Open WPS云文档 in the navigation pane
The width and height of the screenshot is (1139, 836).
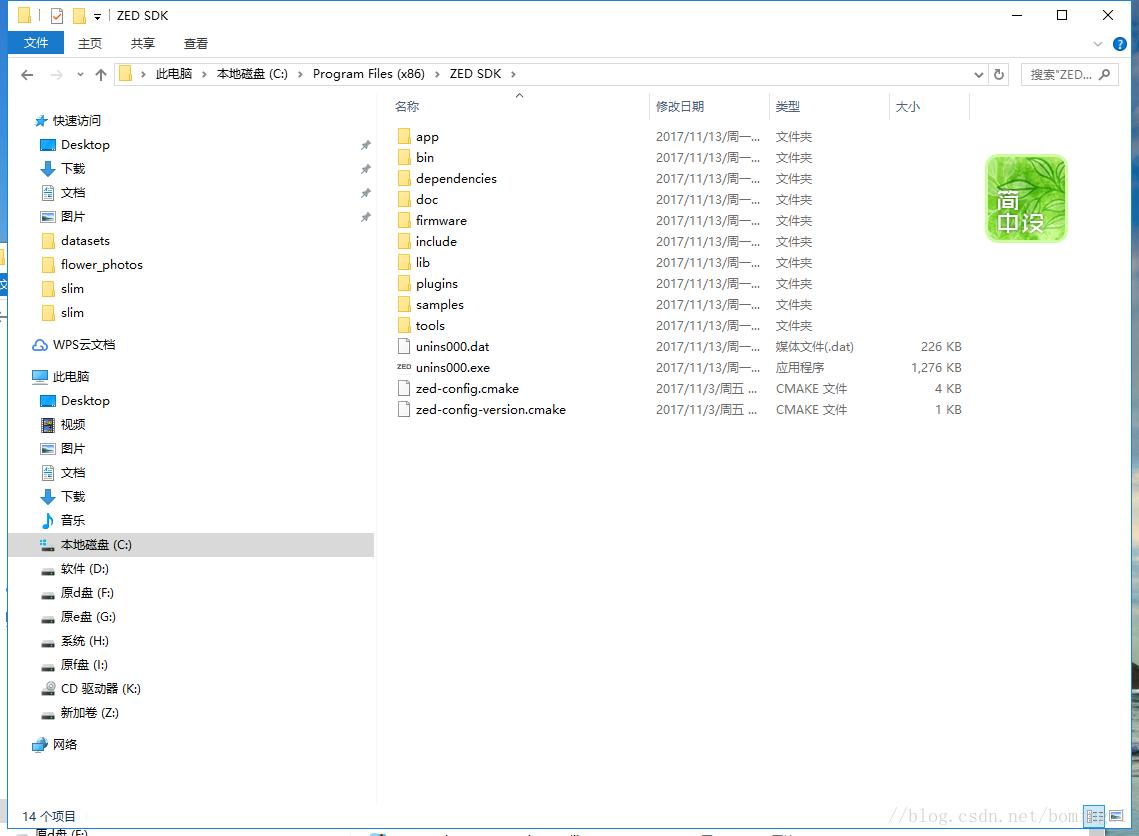[x=84, y=344]
